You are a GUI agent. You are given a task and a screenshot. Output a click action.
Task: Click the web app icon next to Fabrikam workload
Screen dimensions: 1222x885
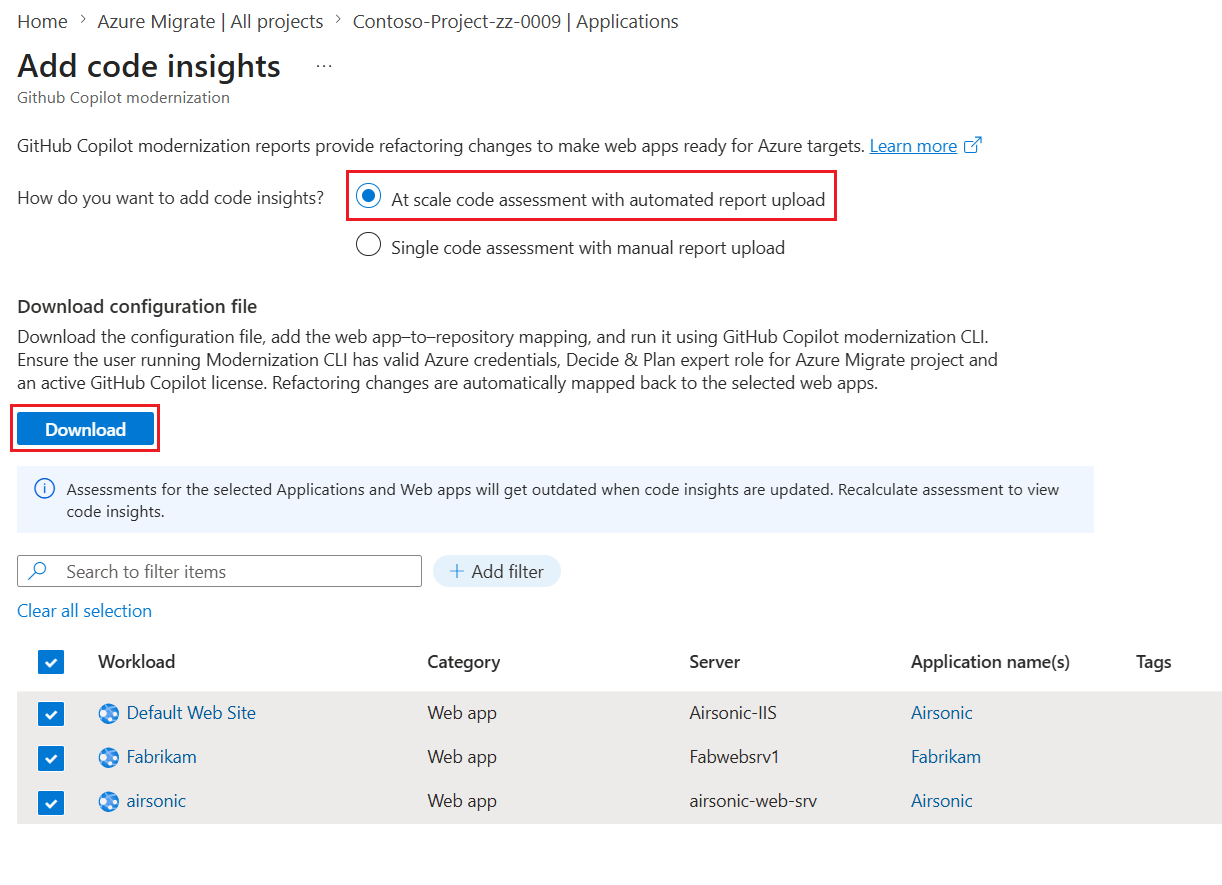click(x=109, y=757)
